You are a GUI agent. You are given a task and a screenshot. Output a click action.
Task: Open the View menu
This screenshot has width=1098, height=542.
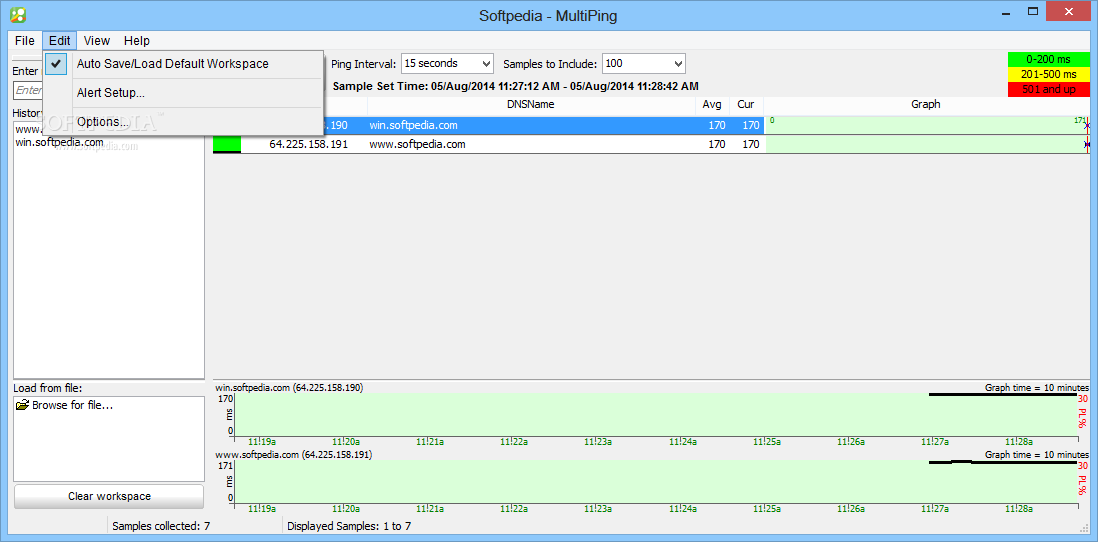point(97,41)
